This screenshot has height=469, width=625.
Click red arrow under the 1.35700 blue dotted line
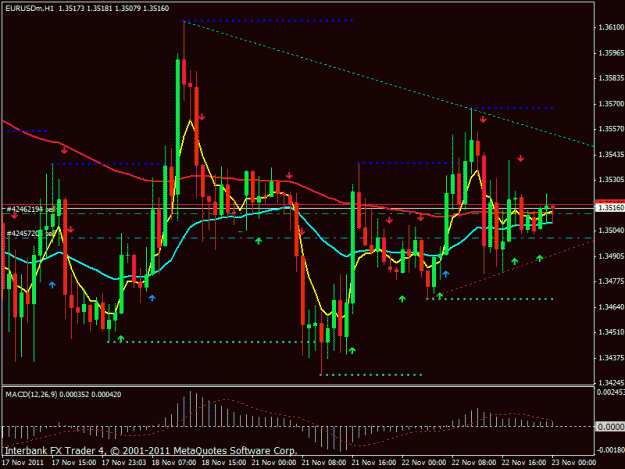[483, 119]
